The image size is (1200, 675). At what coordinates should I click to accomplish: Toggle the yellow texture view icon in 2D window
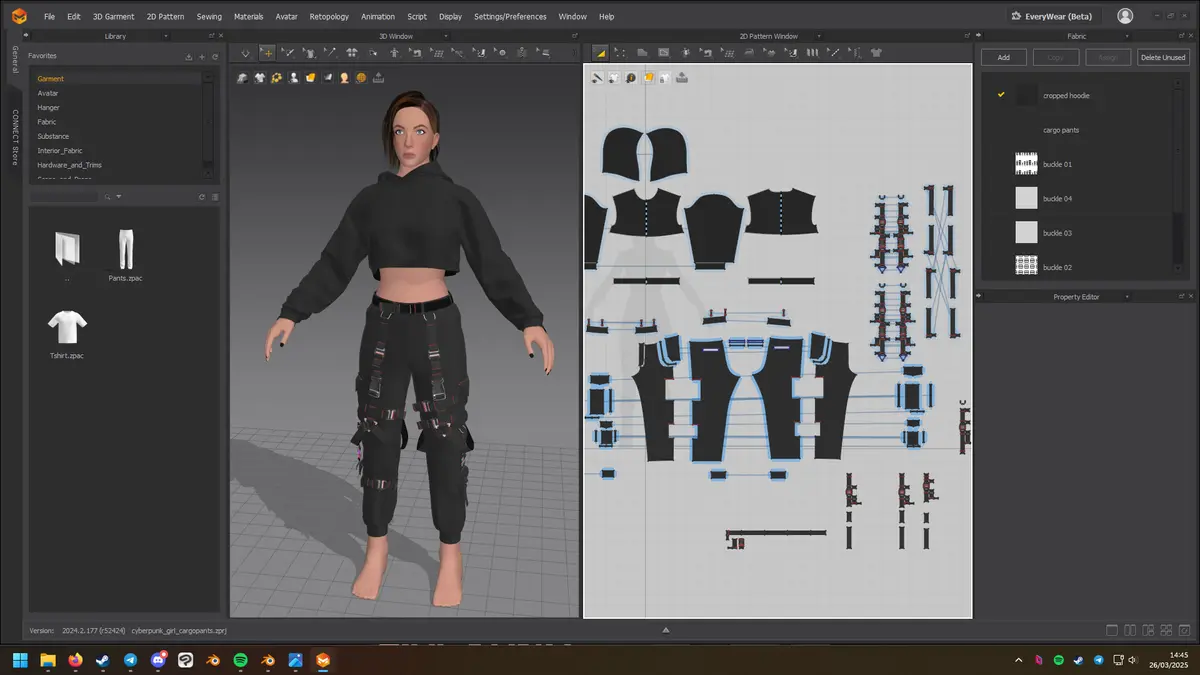pyautogui.click(x=648, y=77)
